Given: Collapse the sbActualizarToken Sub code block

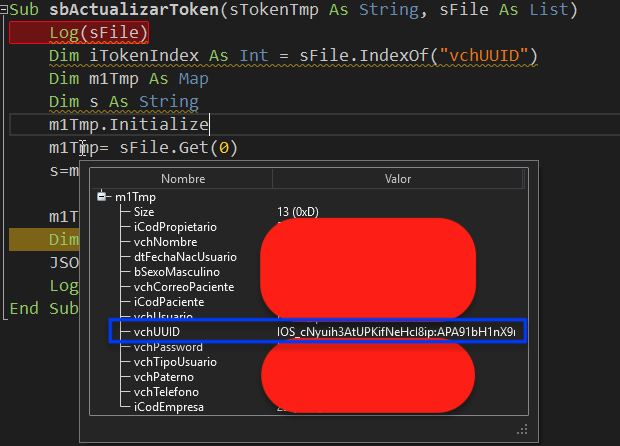Looking at the screenshot, I should (5, 10).
